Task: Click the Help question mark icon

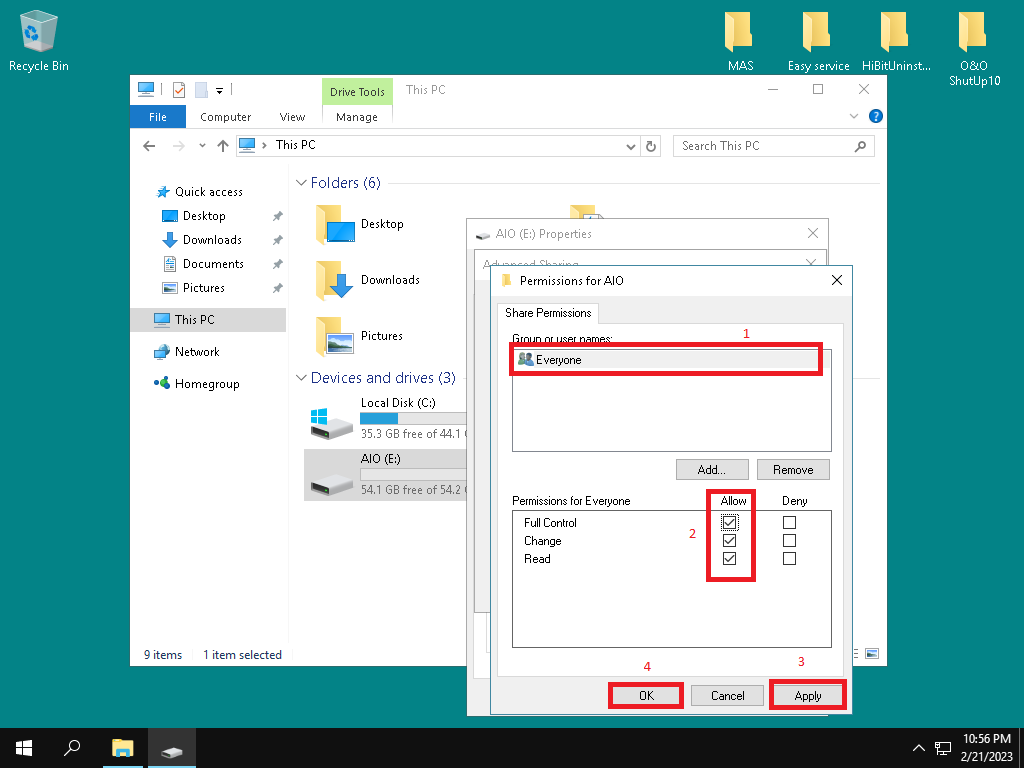Action: coord(876,117)
